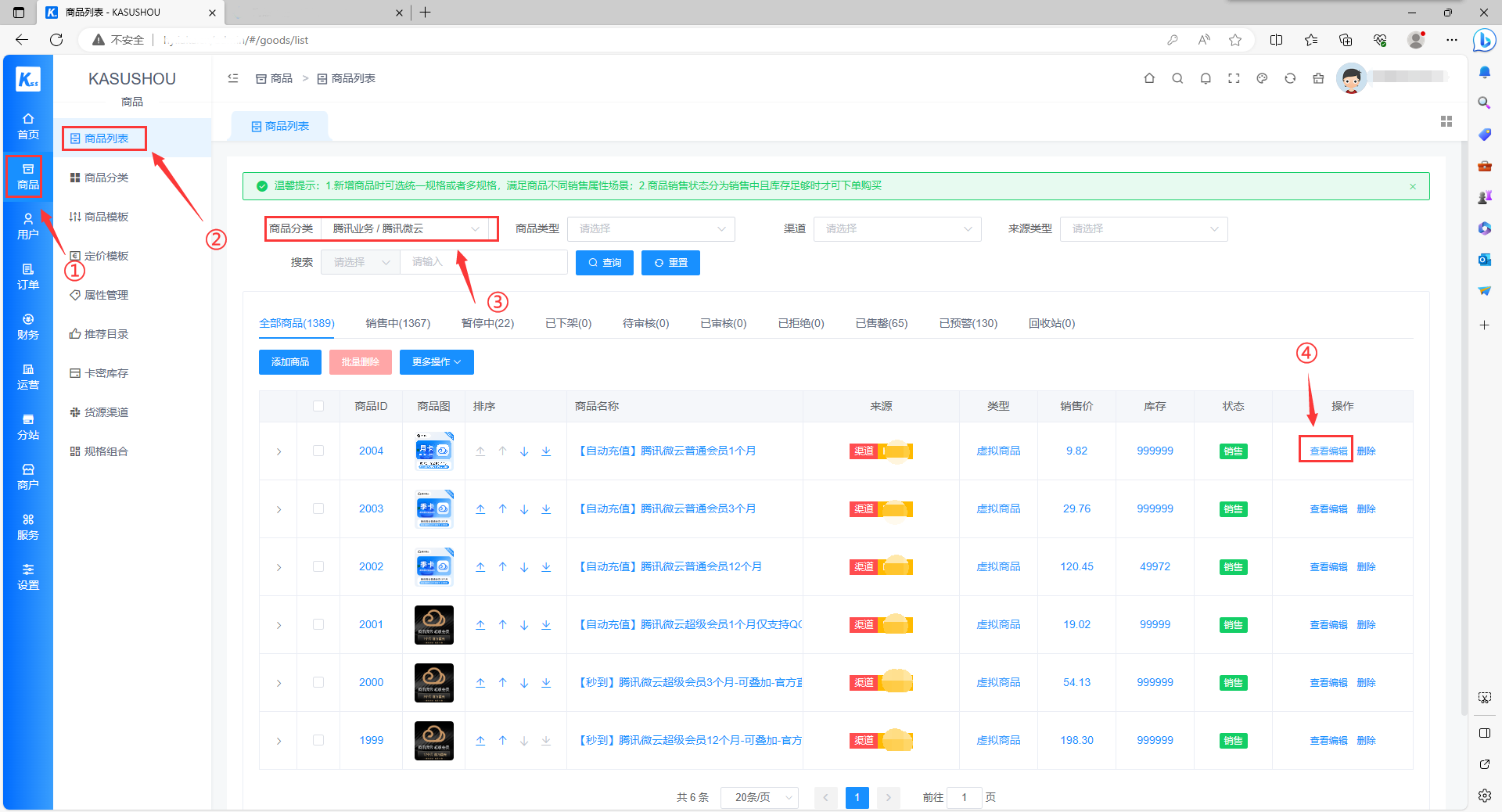Screen dimensions: 1502x812
Task: Open the 用户 users sidebar section
Action: coord(28,226)
